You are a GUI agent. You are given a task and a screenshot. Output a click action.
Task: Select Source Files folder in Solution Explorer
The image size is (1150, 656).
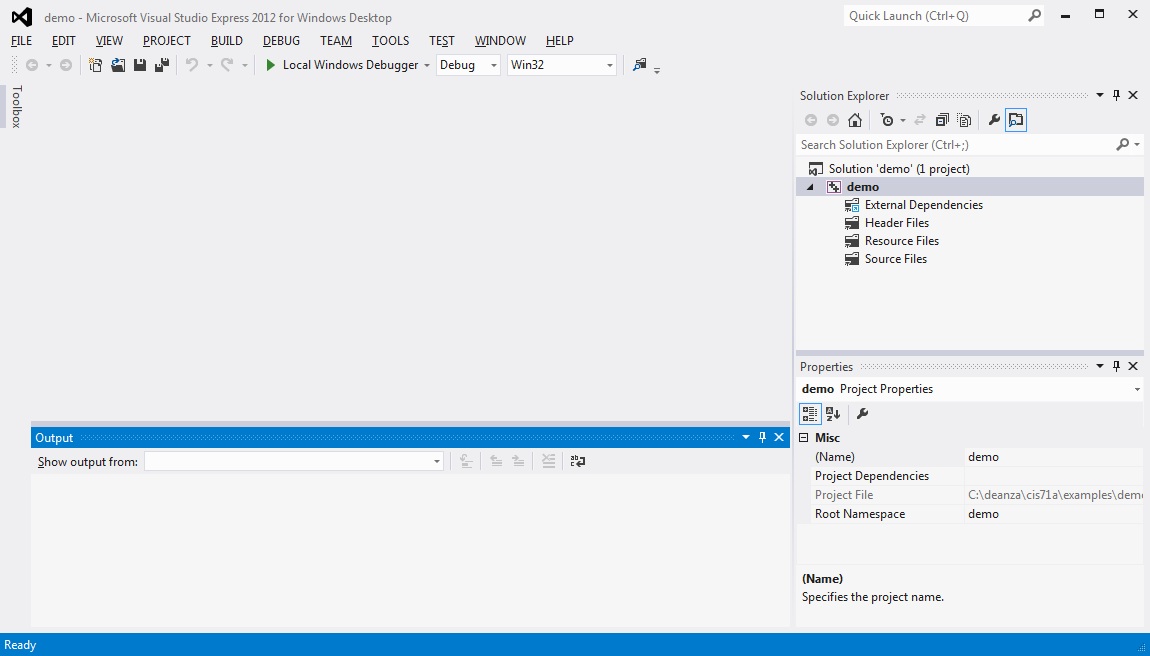(896, 259)
